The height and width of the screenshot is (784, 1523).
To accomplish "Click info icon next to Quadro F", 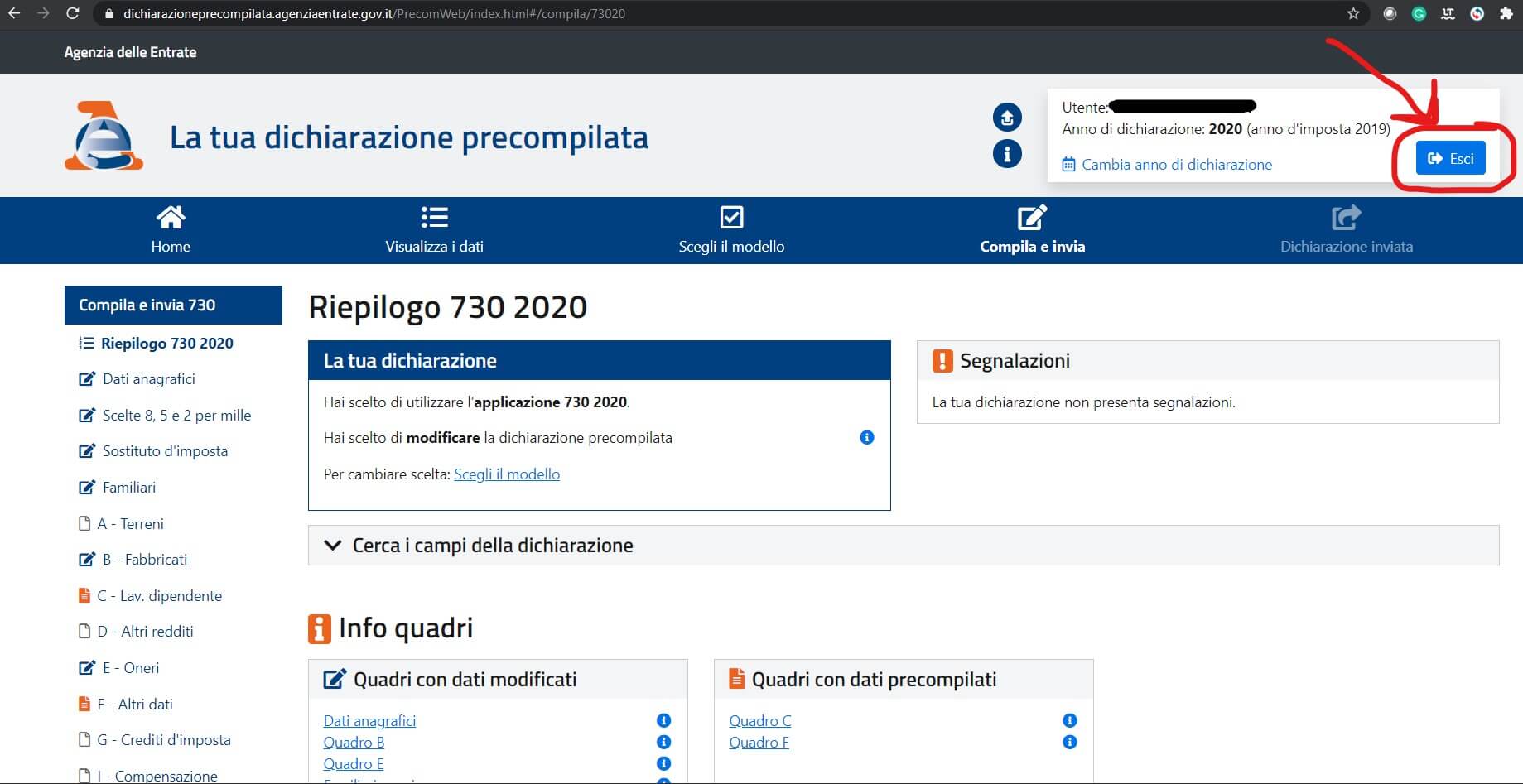I will (1069, 742).
